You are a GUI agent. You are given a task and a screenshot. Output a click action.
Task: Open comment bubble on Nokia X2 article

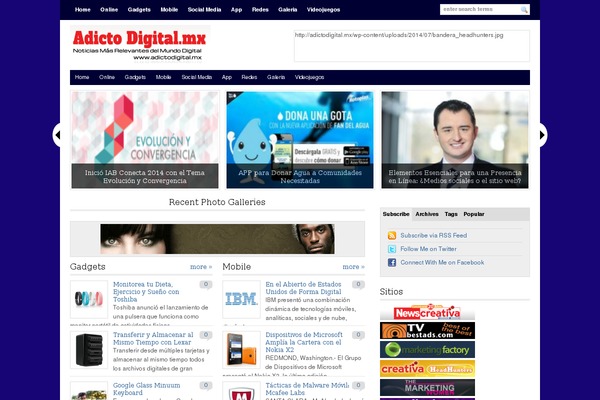coord(359,335)
